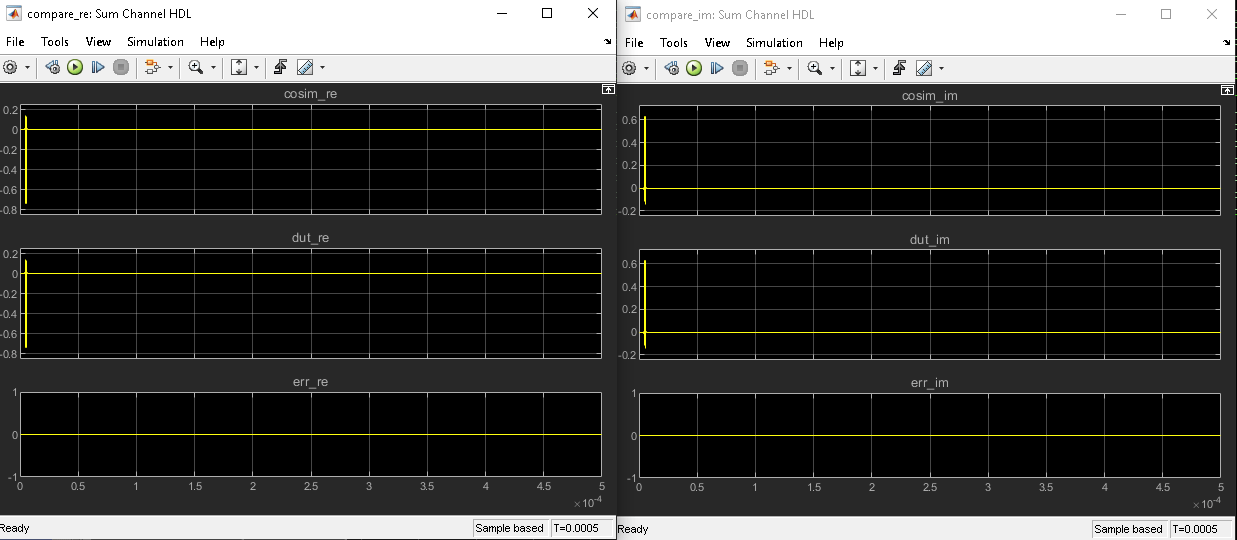Image resolution: width=1237 pixels, height=540 pixels.
Task: Click step forward button in compare_im toolbar
Action: [717, 68]
